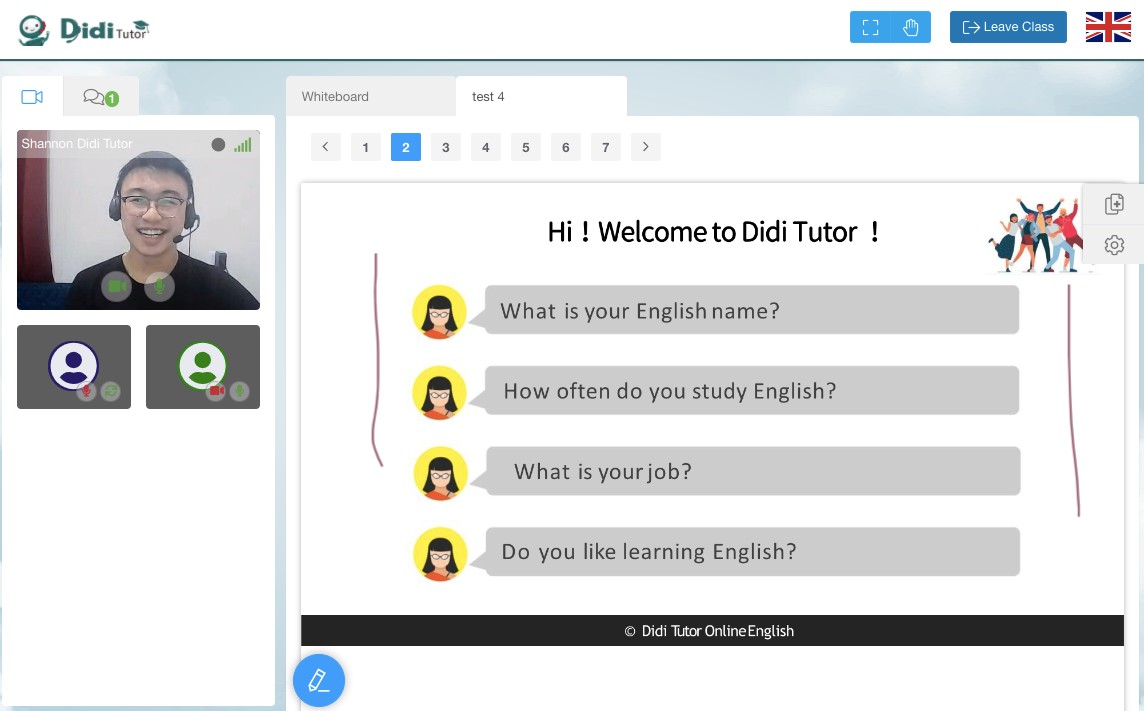Click the tutor's recording status dot
This screenshot has height=711, width=1144.
(218, 144)
